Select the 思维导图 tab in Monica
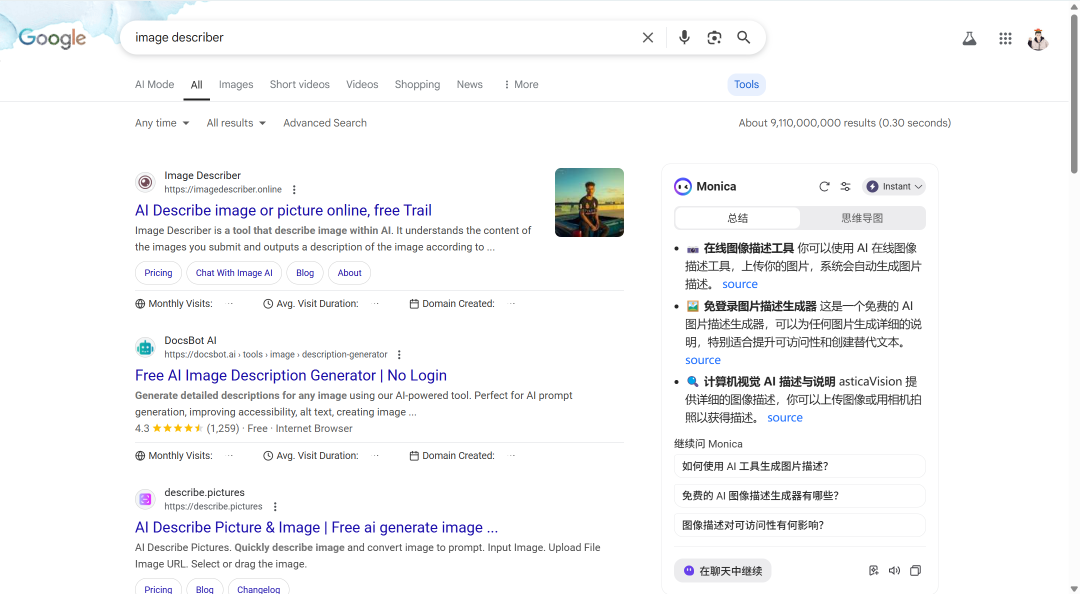1080x594 pixels. pos(862,218)
